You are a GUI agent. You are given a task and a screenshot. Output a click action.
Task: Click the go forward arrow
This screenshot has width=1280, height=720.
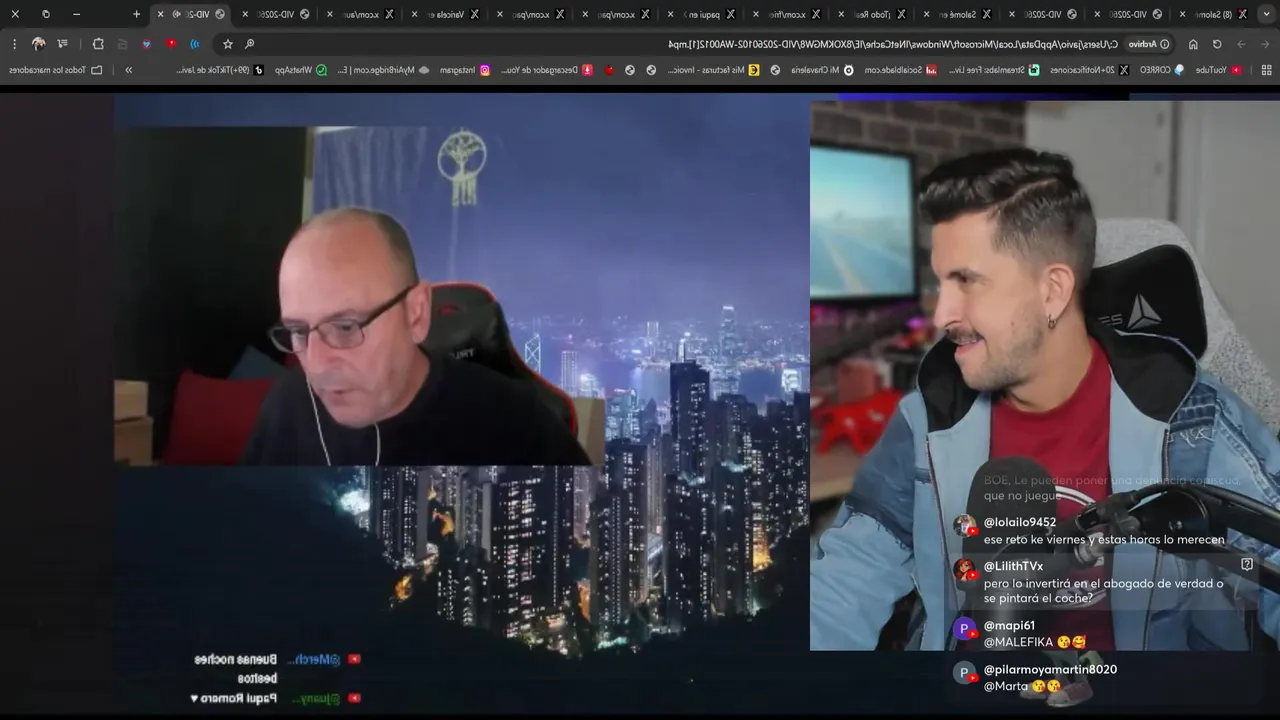1241,44
